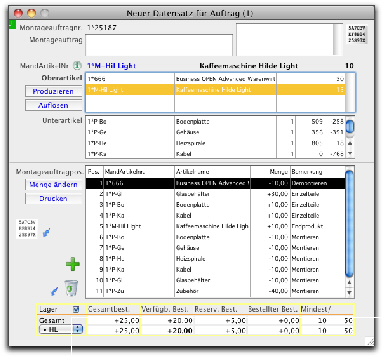This screenshot has height=361, width=388.
Task: Click the Bemerkung column header
Action: [318, 172]
